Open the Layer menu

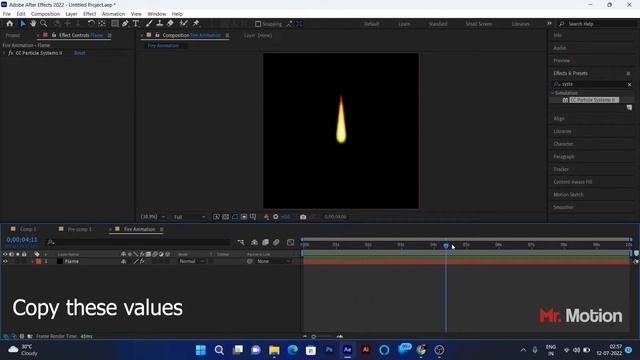tap(71, 14)
